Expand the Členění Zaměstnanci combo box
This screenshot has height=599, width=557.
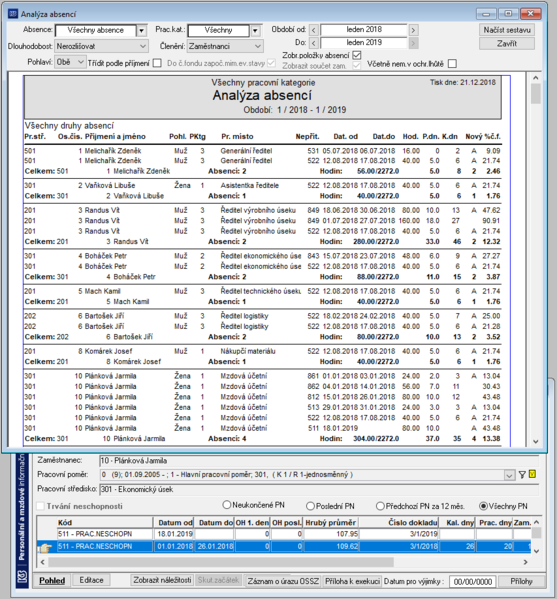pyautogui.click(x=258, y=46)
